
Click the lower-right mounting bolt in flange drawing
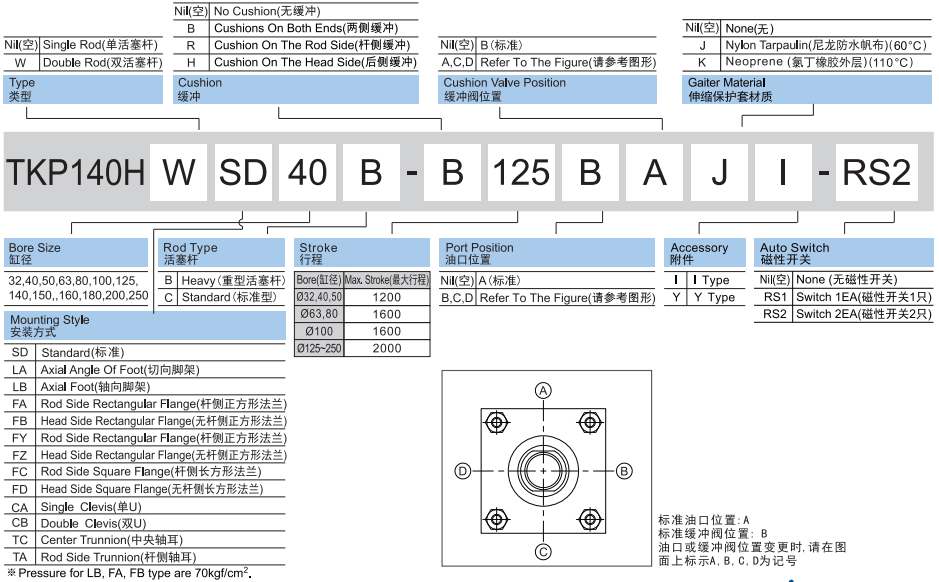coord(590,519)
